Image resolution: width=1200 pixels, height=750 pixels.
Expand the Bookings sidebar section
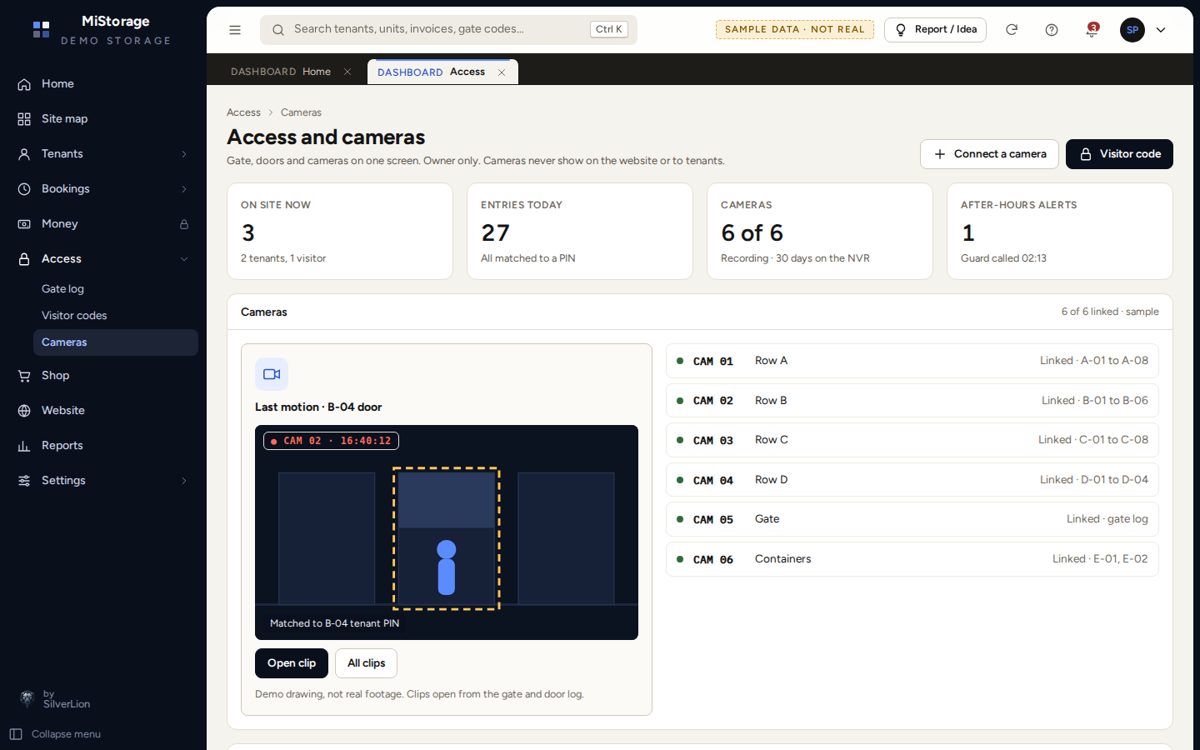[184, 189]
